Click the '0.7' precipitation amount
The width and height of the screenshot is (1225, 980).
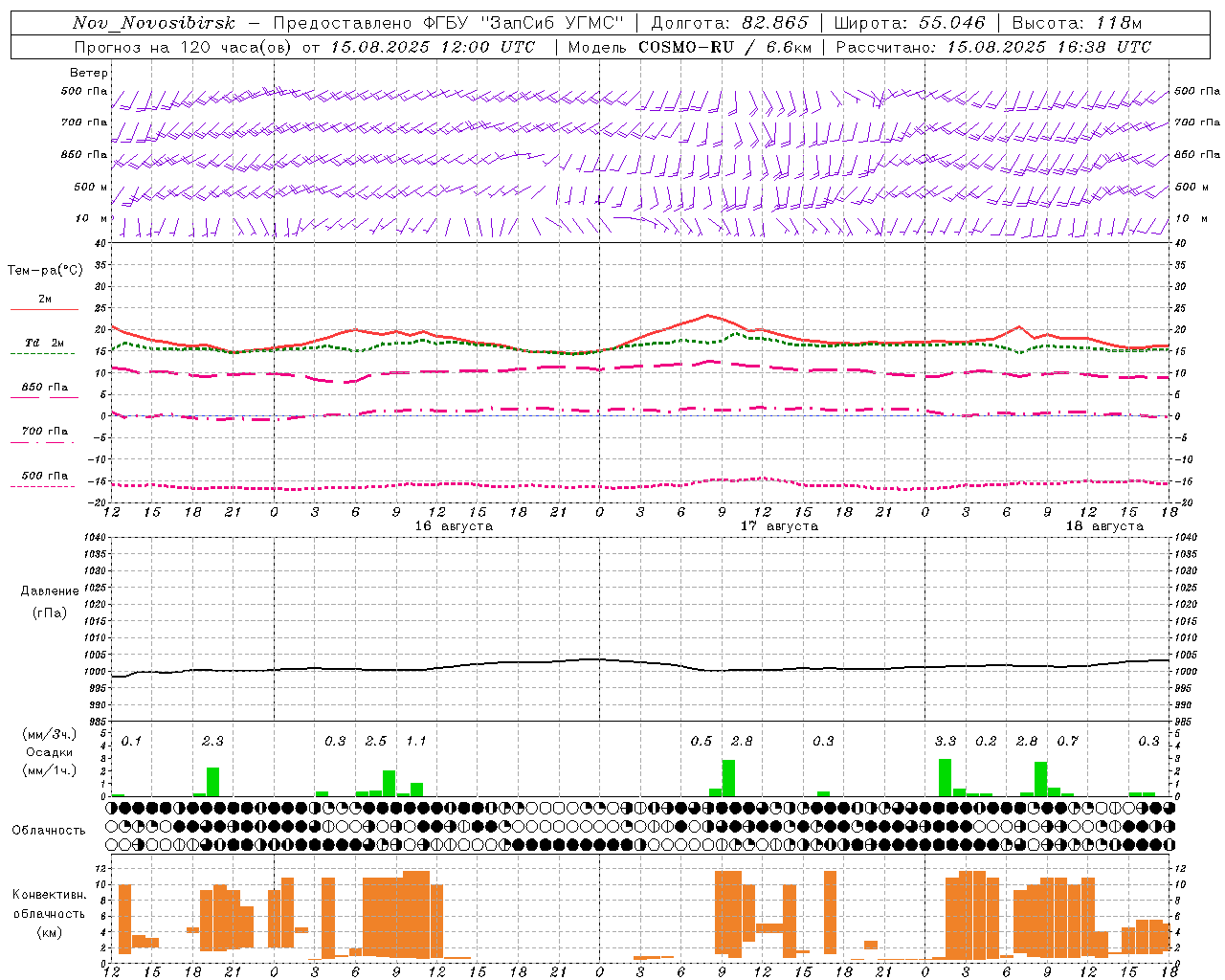pos(1067,742)
